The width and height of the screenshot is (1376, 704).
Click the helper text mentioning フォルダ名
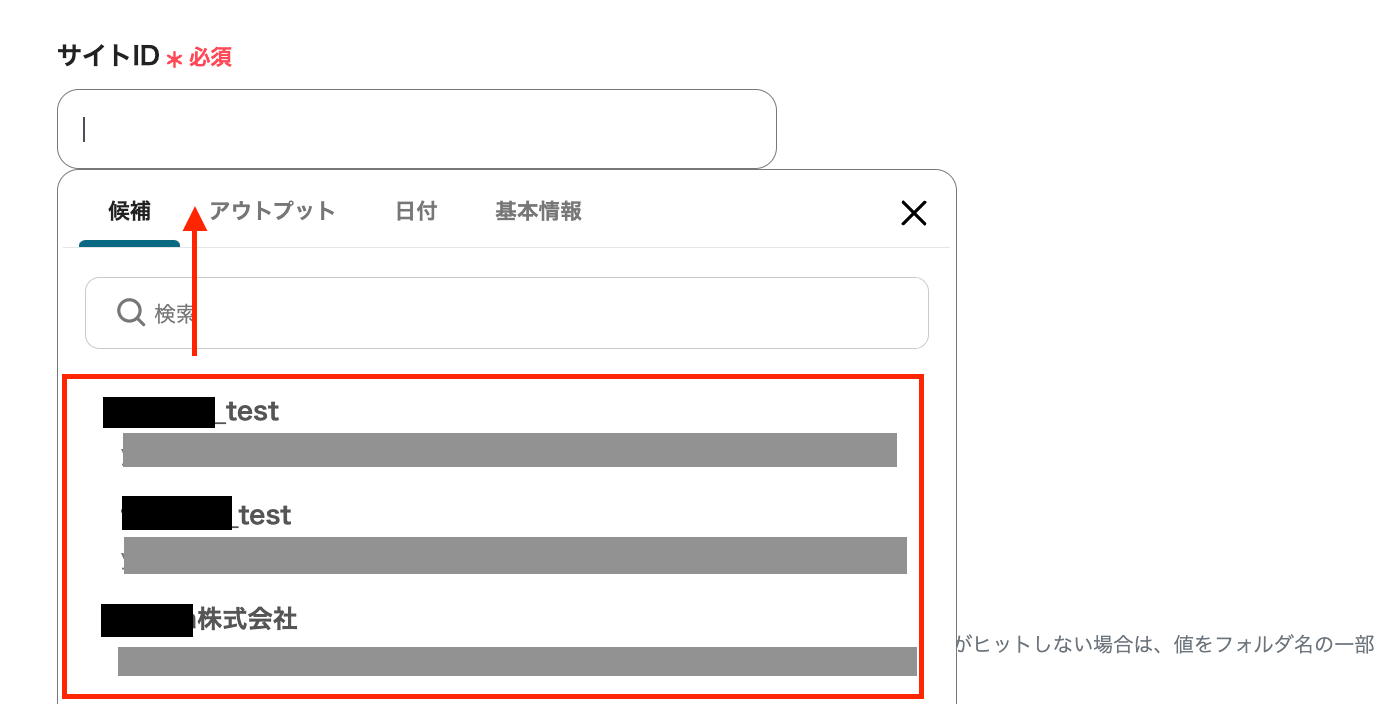tap(1165, 645)
